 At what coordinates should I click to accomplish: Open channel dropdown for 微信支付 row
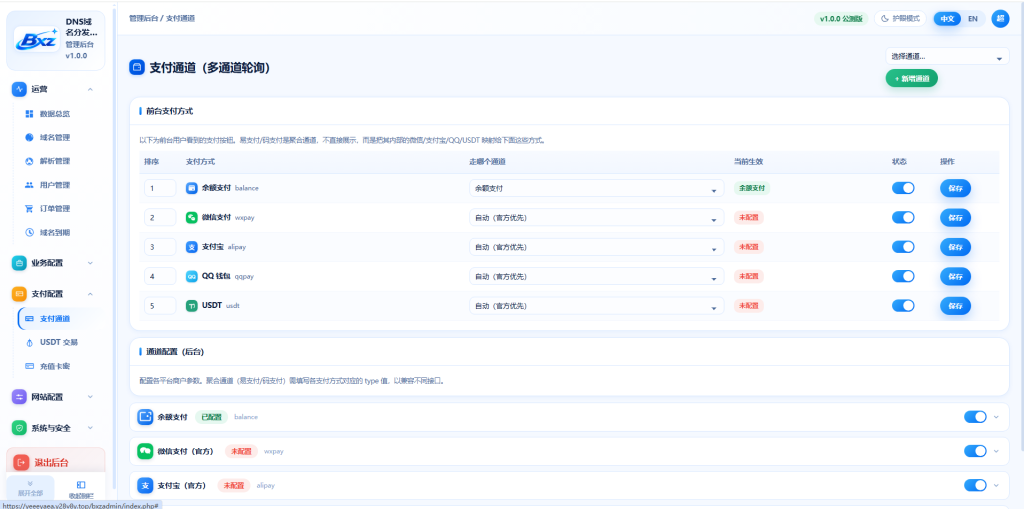click(596, 218)
